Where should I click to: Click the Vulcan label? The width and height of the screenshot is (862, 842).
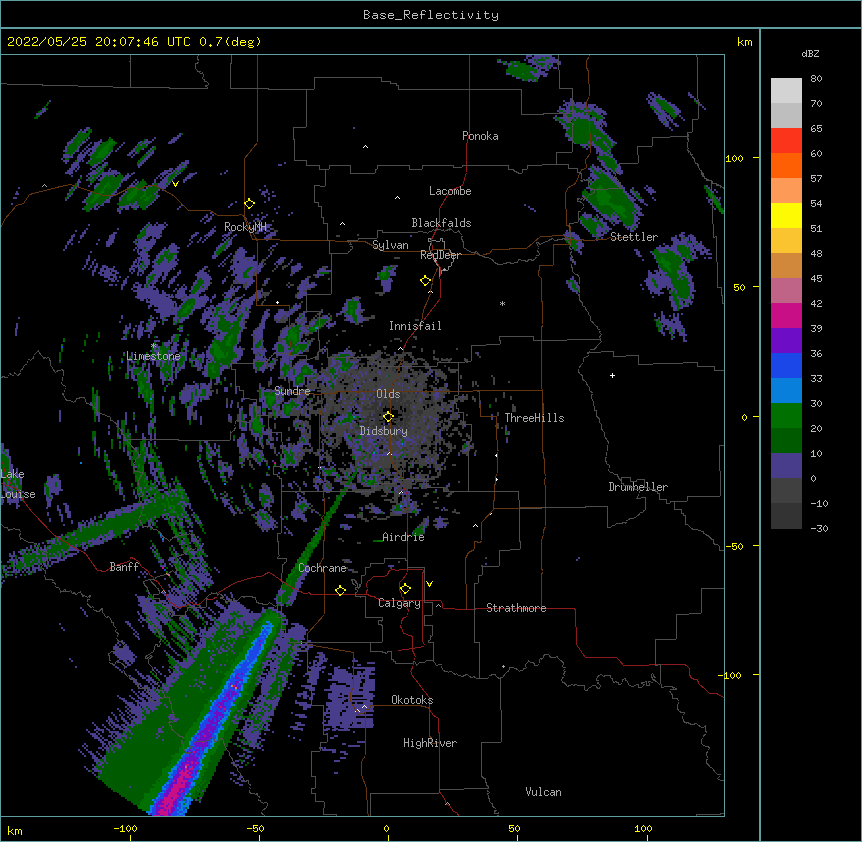point(543,792)
